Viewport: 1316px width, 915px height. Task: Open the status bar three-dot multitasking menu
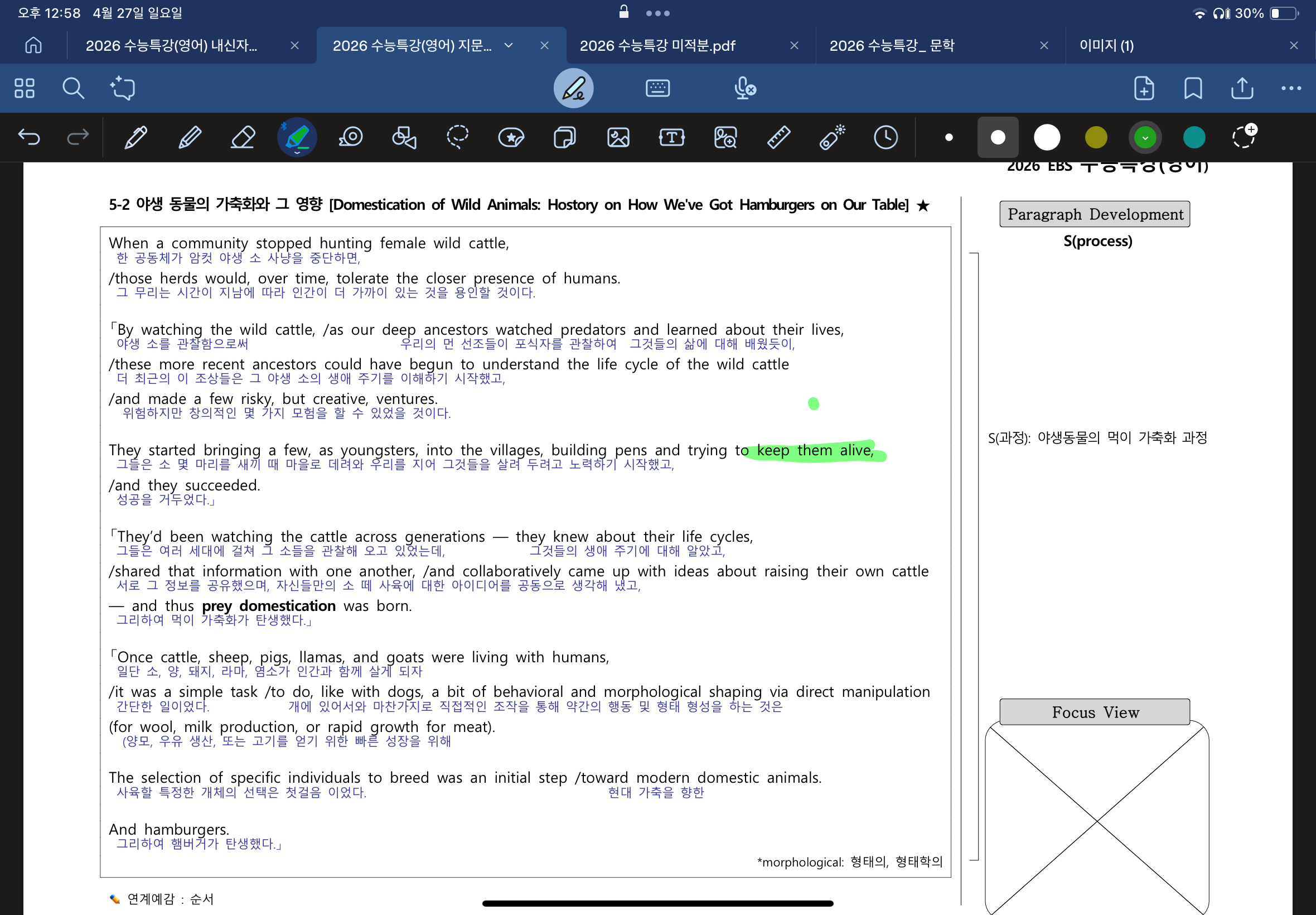tap(657, 13)
